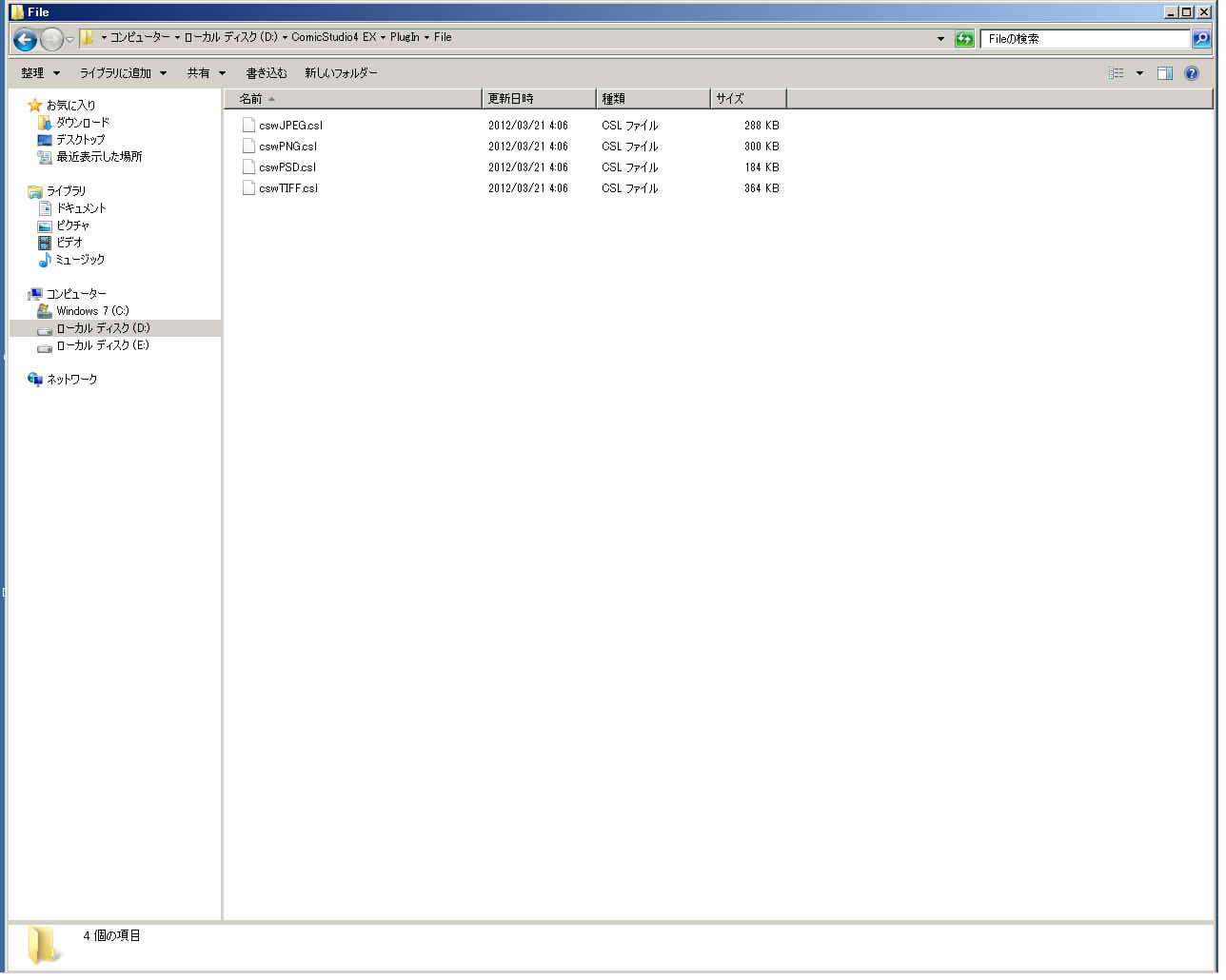Toggle the preview pane icon
Viewport: 1226px width, 980px height.
click(x=1164, y=73)
